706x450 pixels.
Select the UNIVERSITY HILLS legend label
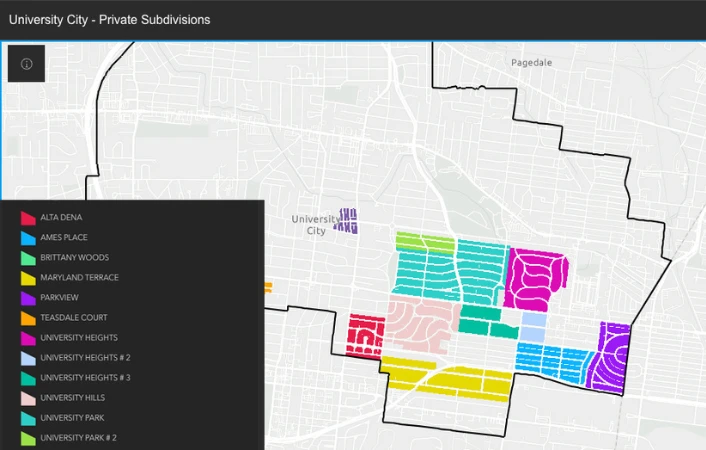pyautogui.click(x=72, y=398)
